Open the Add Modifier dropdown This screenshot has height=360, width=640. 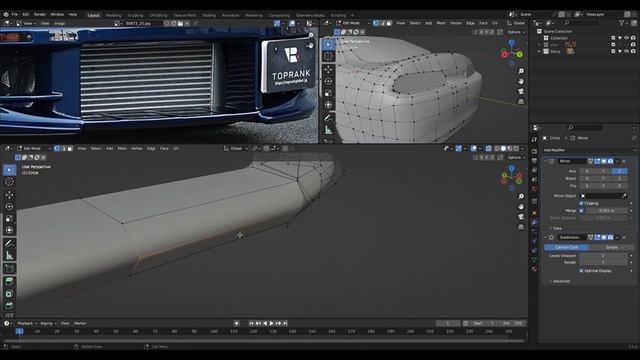tap(588, 150)
